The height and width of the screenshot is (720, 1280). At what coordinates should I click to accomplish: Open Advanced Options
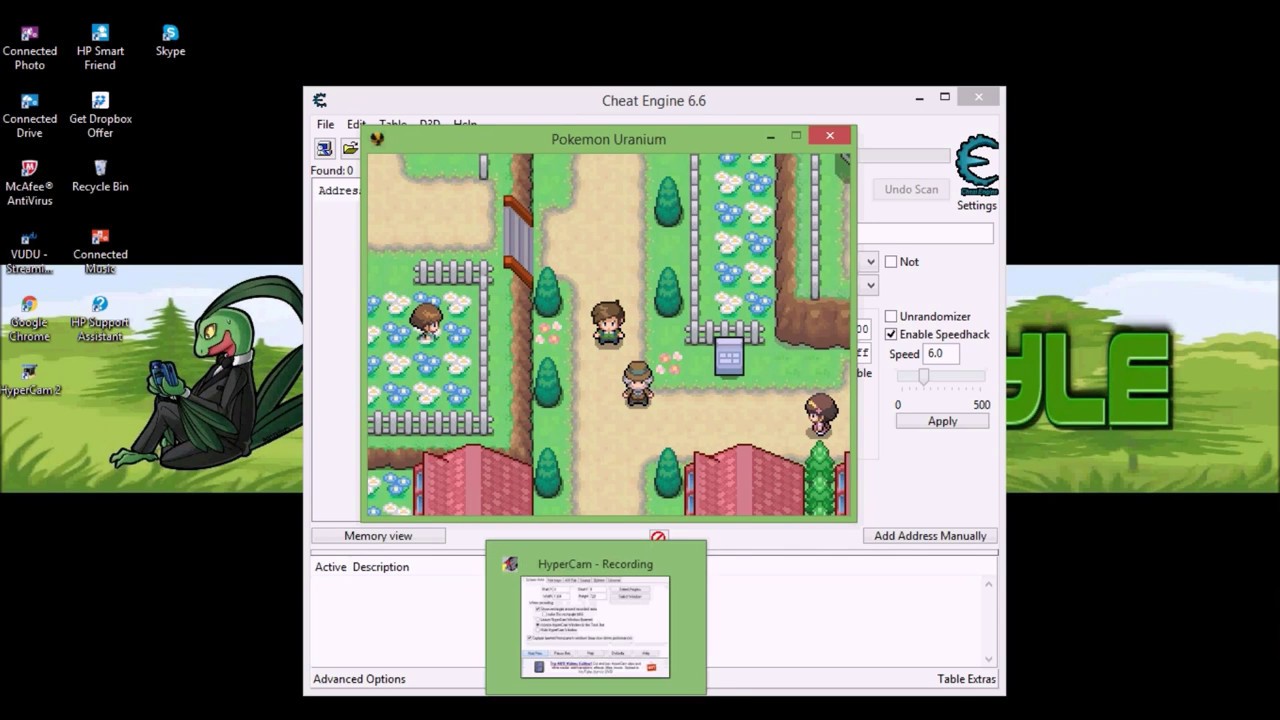pyautogui.click(x=359, y=679)
